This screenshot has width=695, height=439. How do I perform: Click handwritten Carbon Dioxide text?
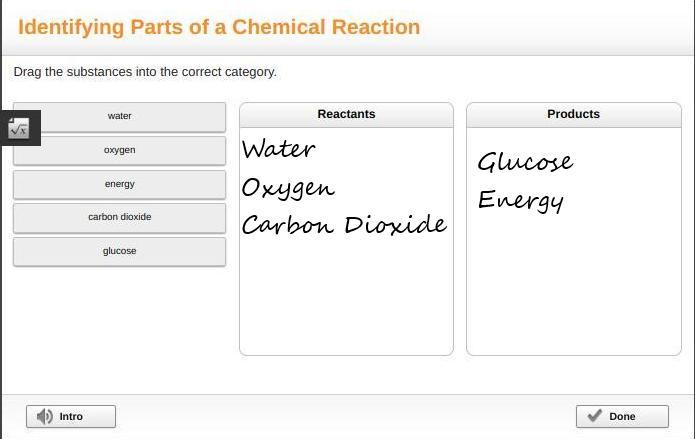click(x=344, y=224)
